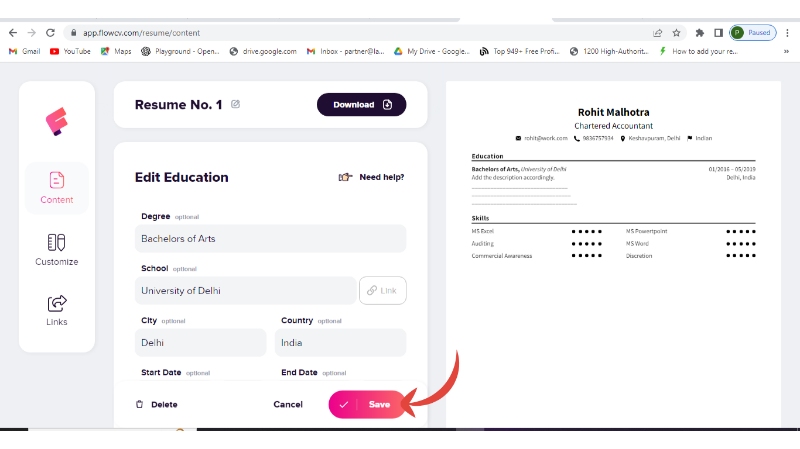
Task: Open the Content section in sidebar
Action: click(x=57, y=187)
